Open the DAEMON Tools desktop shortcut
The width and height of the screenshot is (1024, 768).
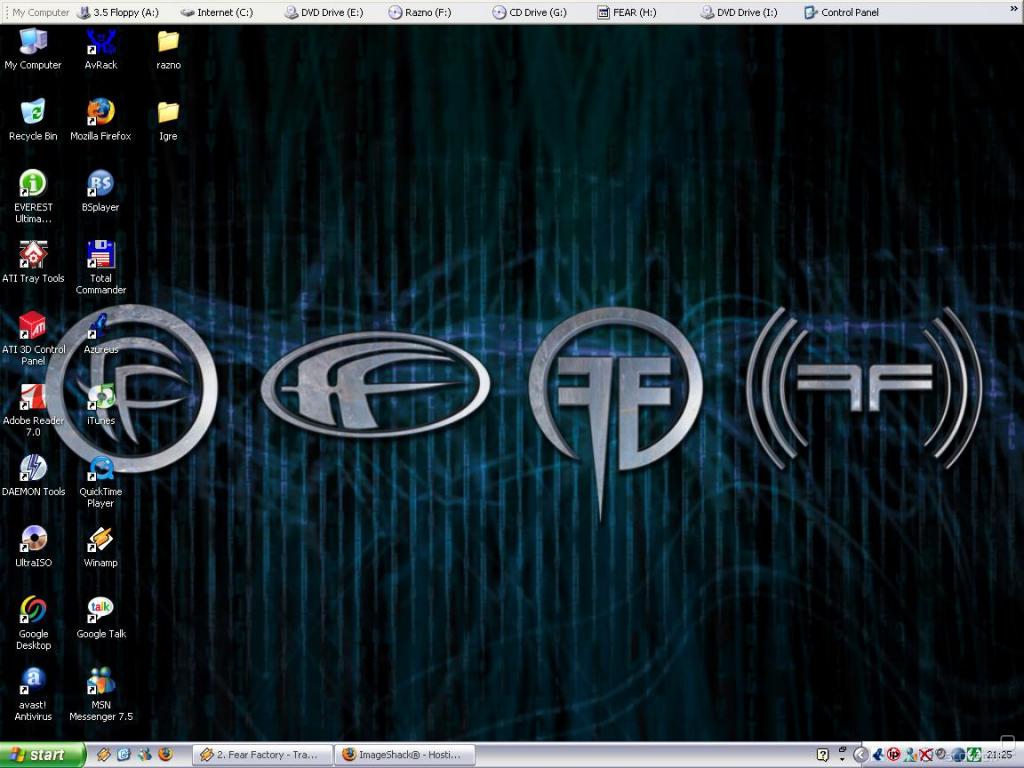tap(33, 476)
